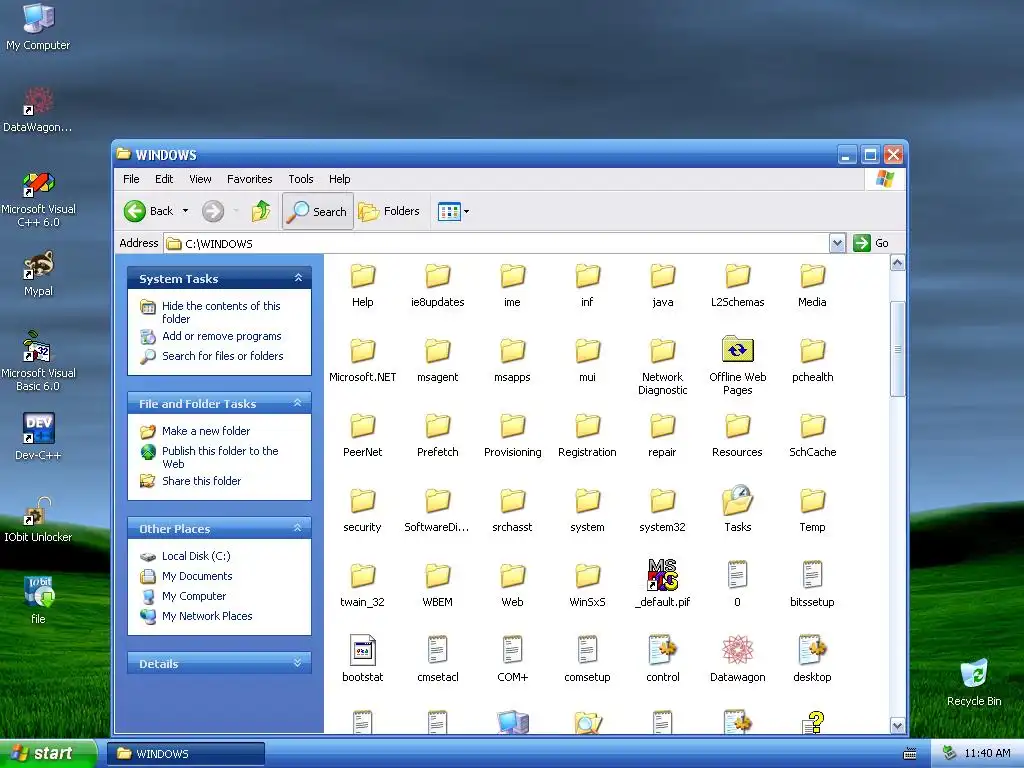The height and width of the screenshot is (768, 1024).
Task: Go up one folder level
Action: coord(261,211)
